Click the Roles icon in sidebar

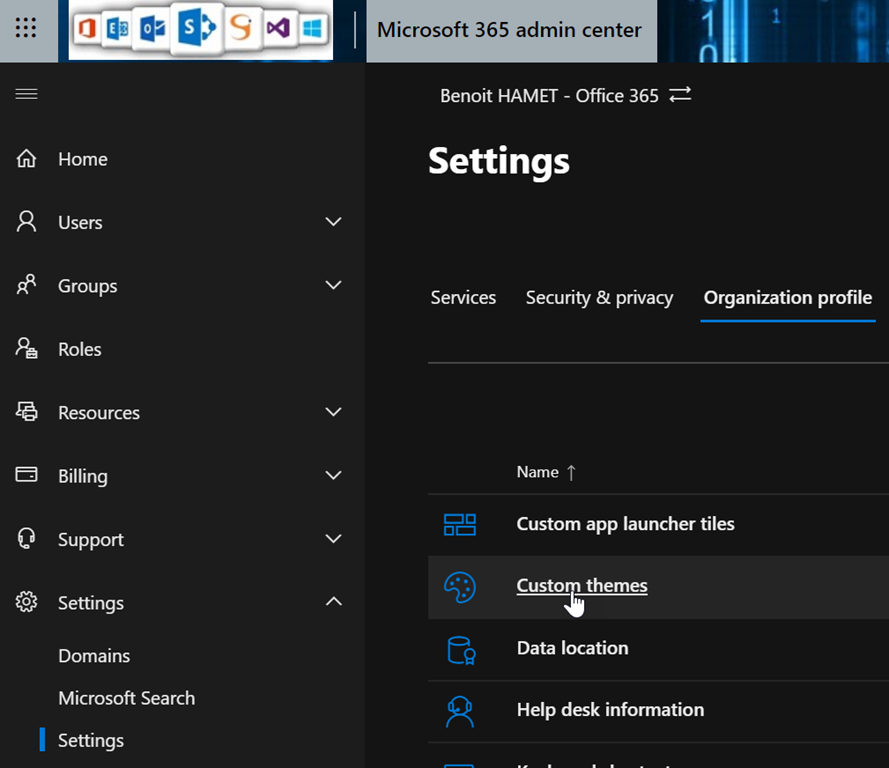pos(27,349)
